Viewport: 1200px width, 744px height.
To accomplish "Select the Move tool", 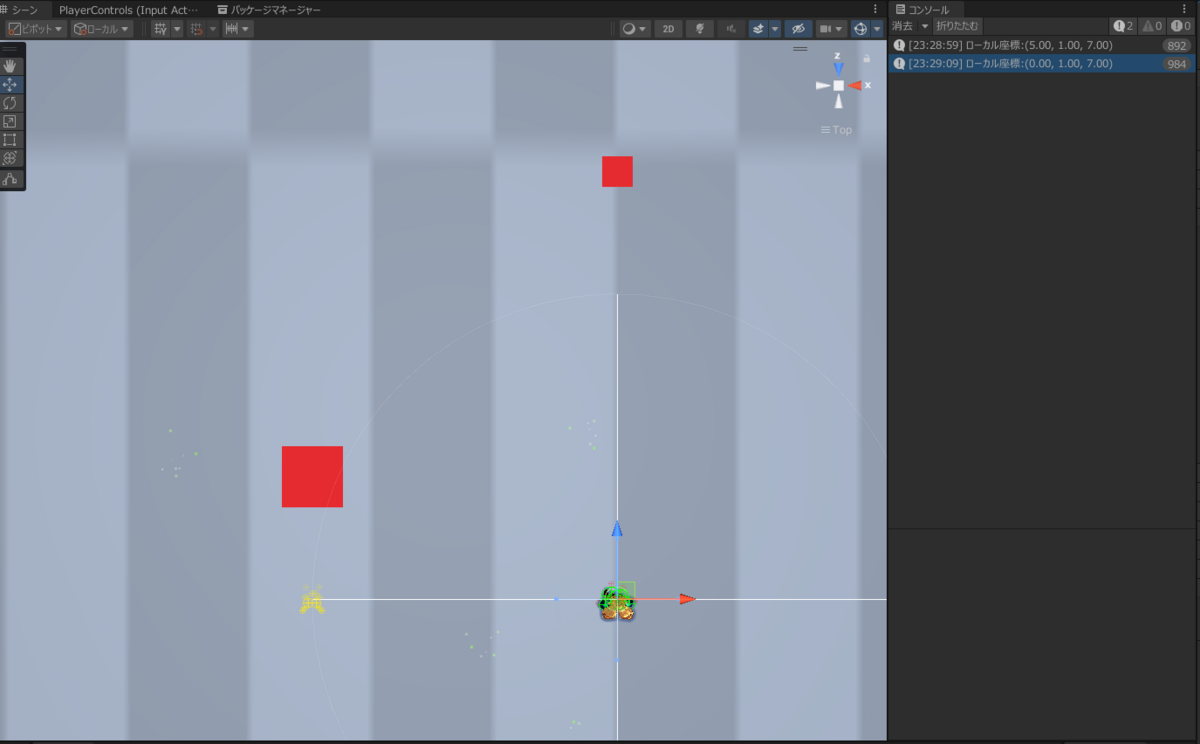I will (x=10, y=84).
